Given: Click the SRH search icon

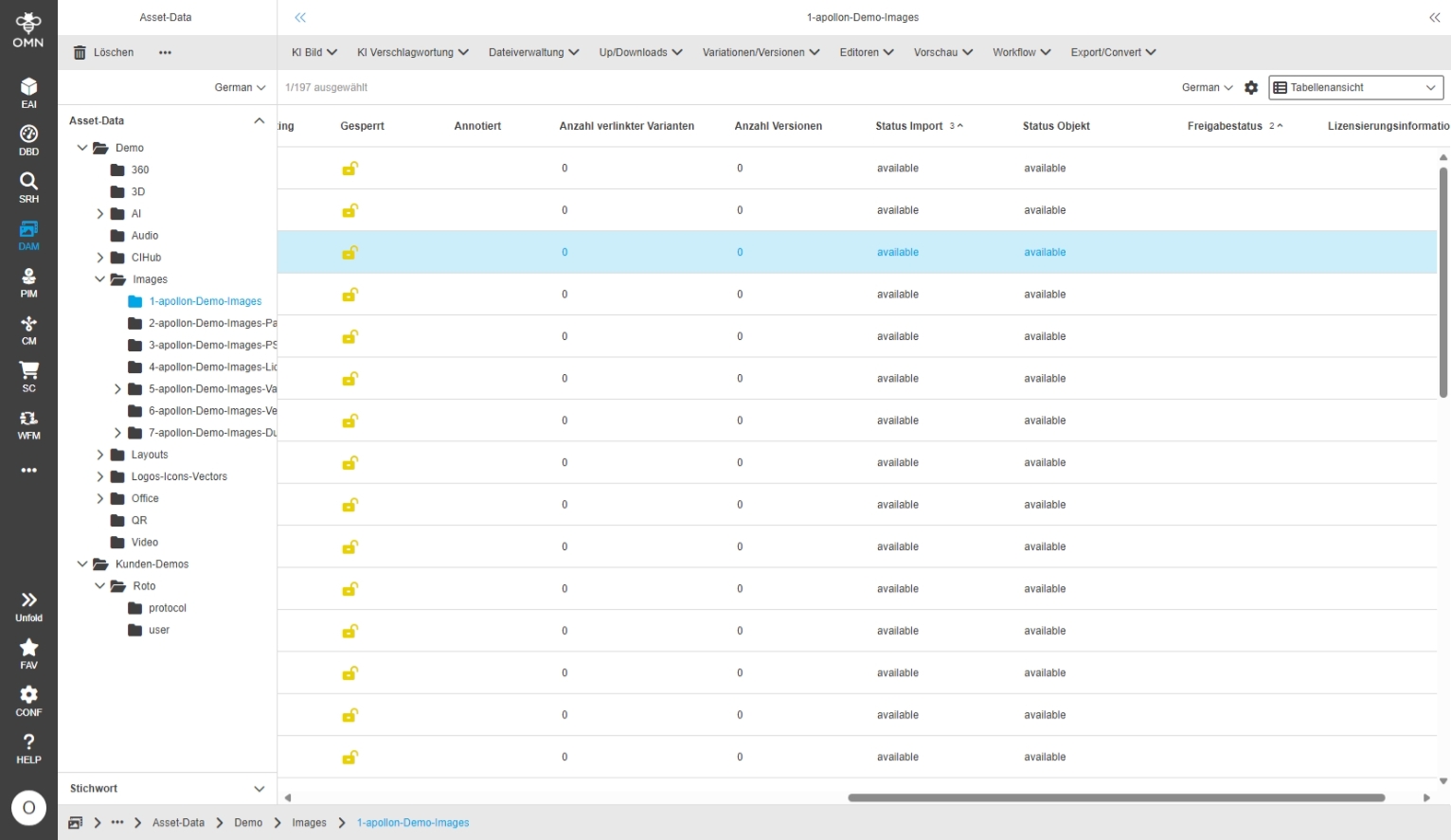Looking at the screenshot, I should tap(28, 187).
